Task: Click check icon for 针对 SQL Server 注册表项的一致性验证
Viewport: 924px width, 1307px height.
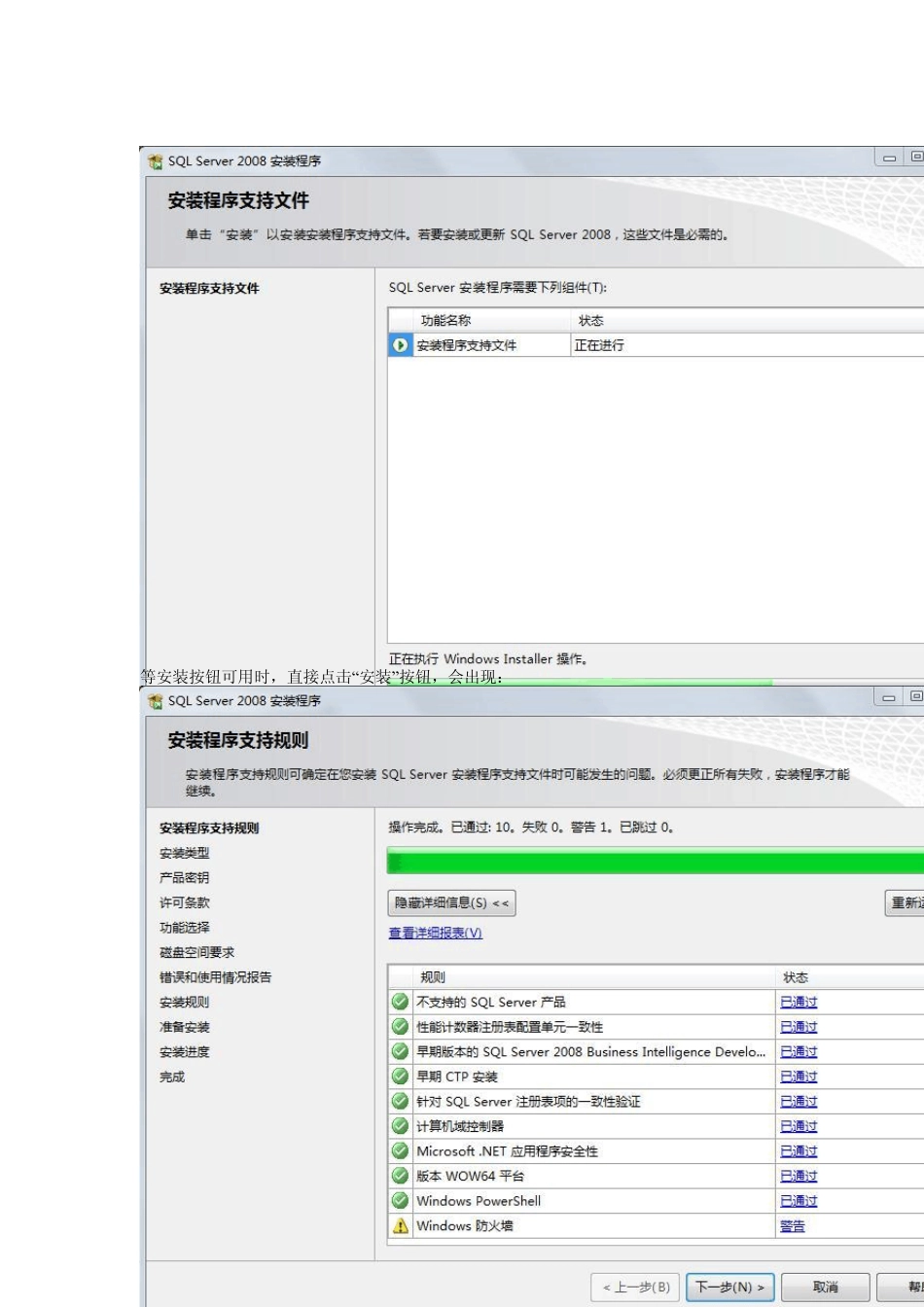Action: [x=400, y=1101]
